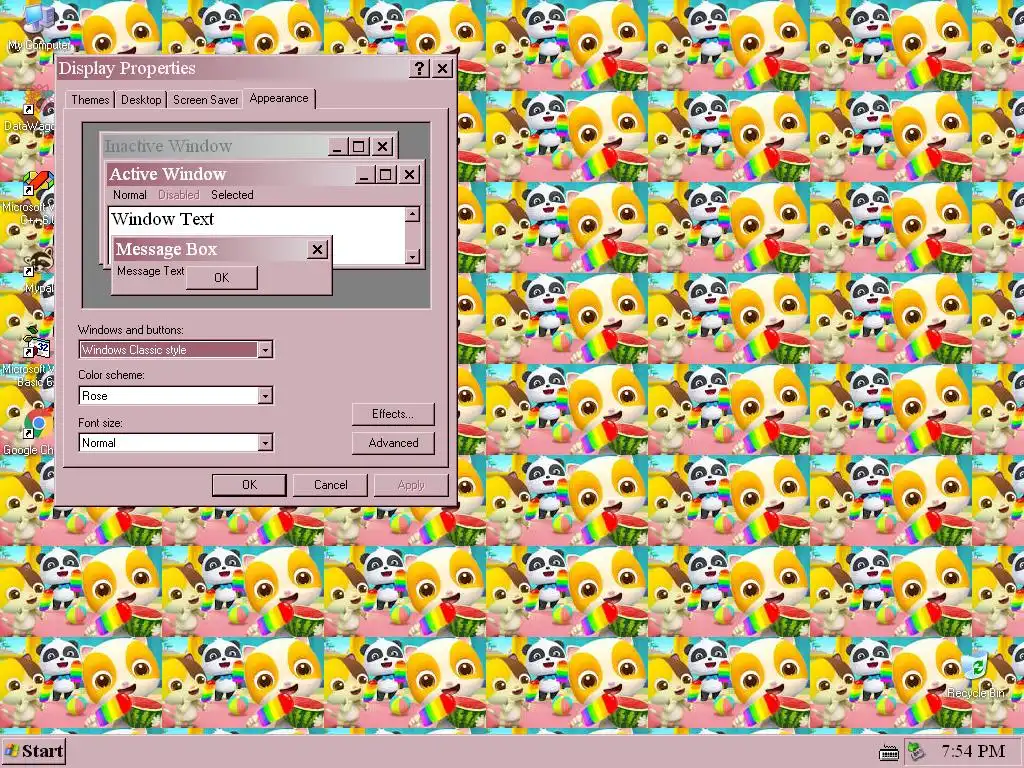This screenshot has height=768, width=1024.
Task: Confirm with the dialog's bottom OK button
Action: click(x=249, y=485)
